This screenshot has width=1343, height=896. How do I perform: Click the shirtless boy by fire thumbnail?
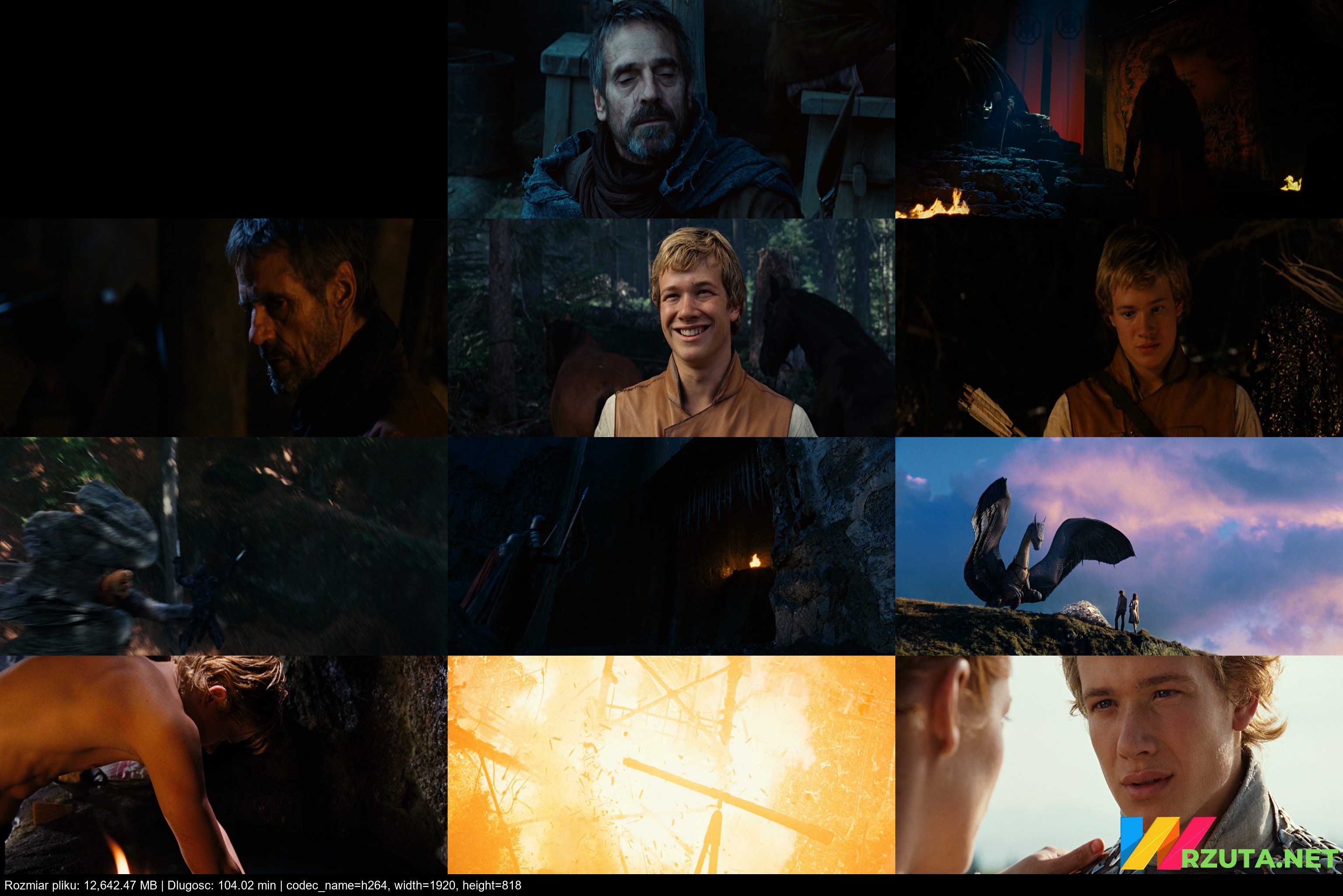point(223,764)
